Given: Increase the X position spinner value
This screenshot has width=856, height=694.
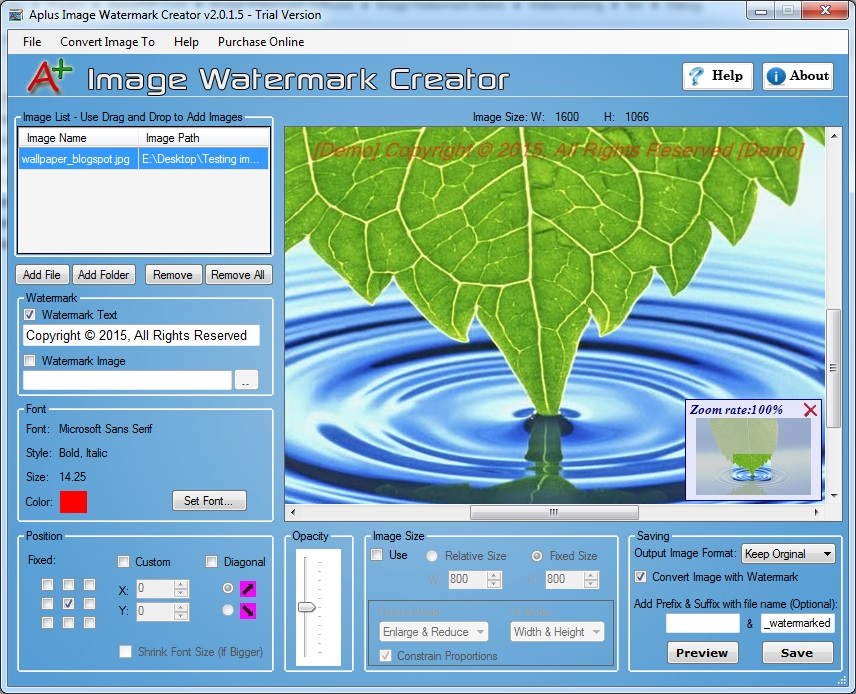Looking at the screenshot, I should (181, 585).
